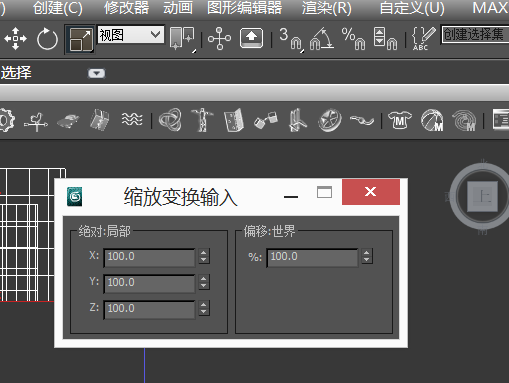Click the Use Pivot Point Center icon

[182, 39]
